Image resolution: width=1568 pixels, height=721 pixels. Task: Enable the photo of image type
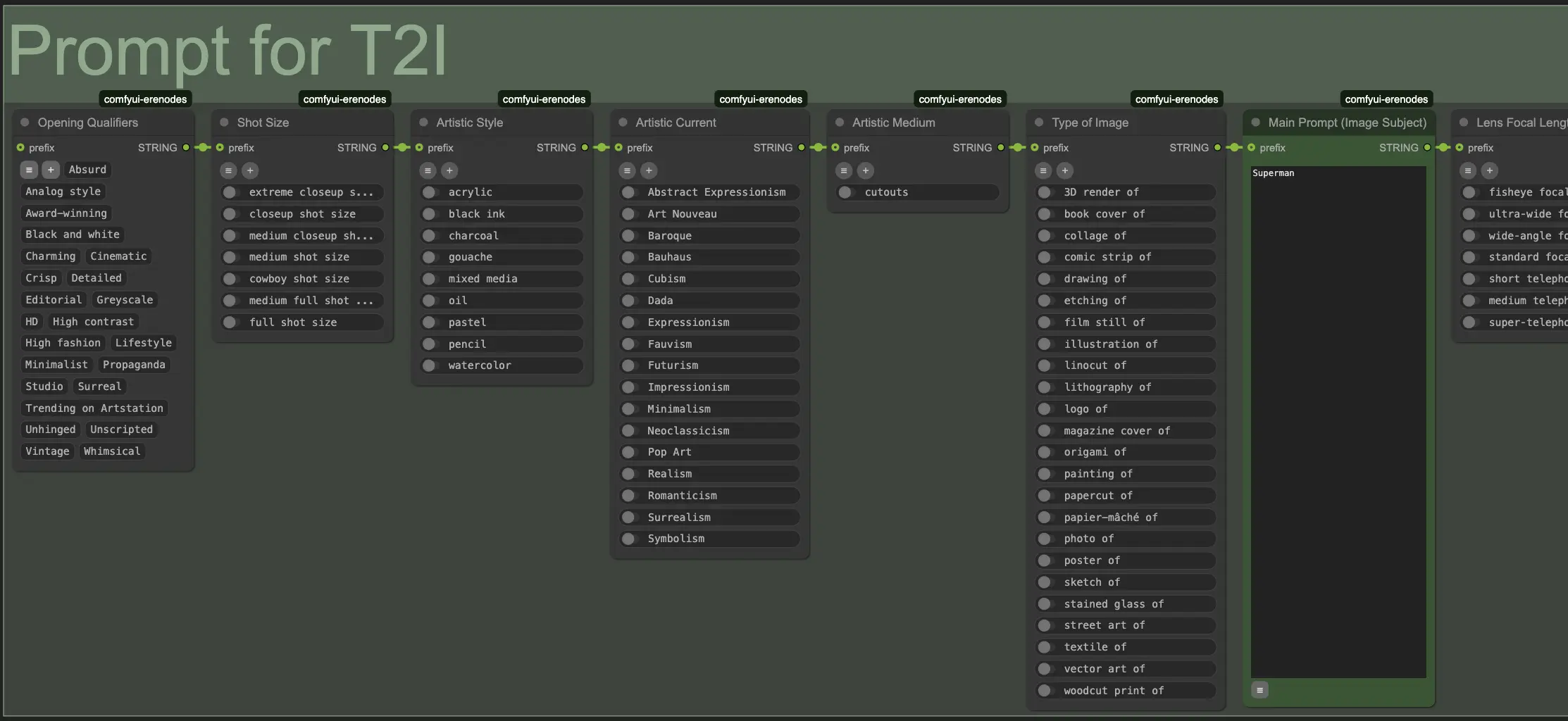(x=1043, y=539)
